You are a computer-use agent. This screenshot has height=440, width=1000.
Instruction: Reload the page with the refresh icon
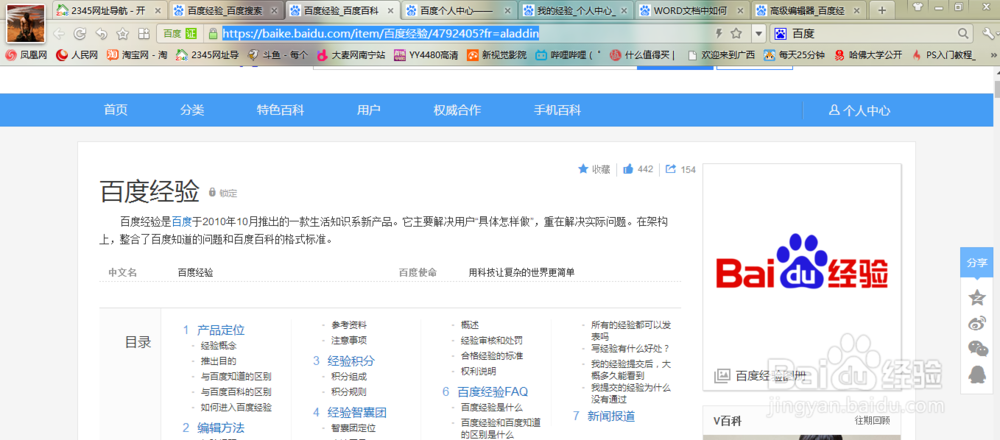[x=80, y=34]
